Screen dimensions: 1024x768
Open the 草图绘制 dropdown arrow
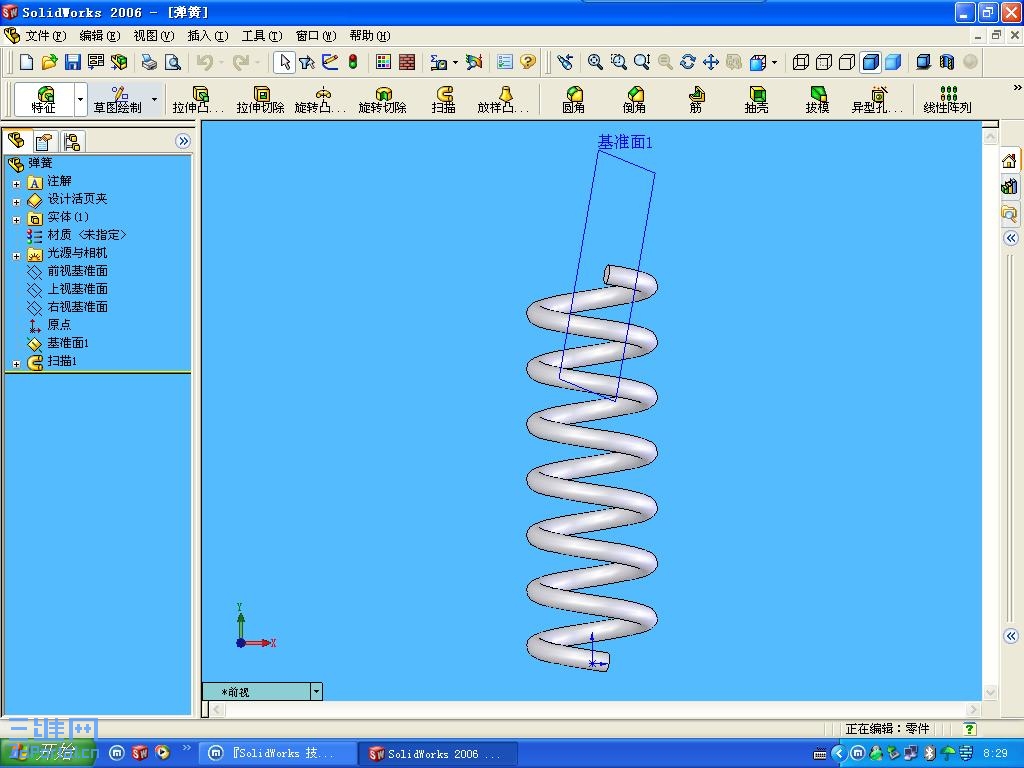pyautogui.click(x=155, y=100)
